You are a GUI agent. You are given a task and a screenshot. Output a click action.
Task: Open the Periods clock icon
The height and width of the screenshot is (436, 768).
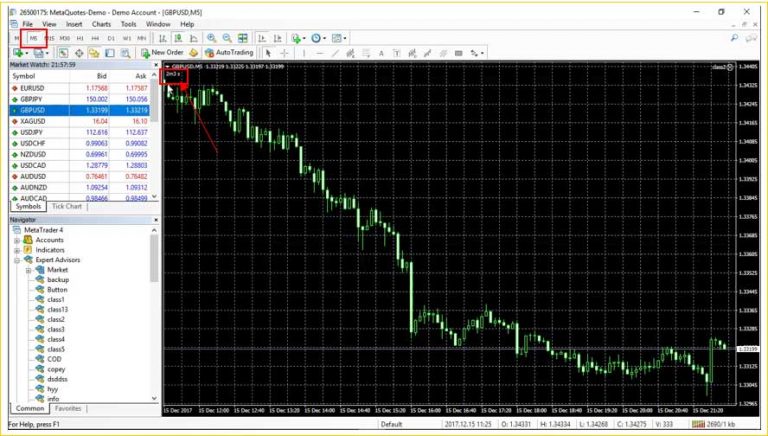316,38
